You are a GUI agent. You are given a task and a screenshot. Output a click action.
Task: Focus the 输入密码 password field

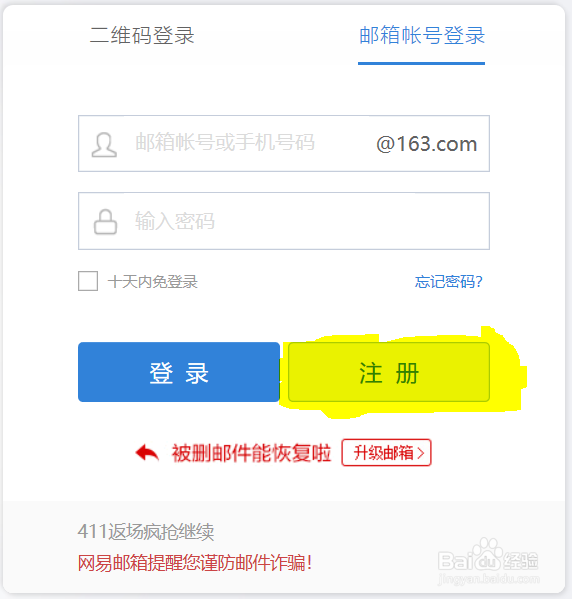click(284, 221)
